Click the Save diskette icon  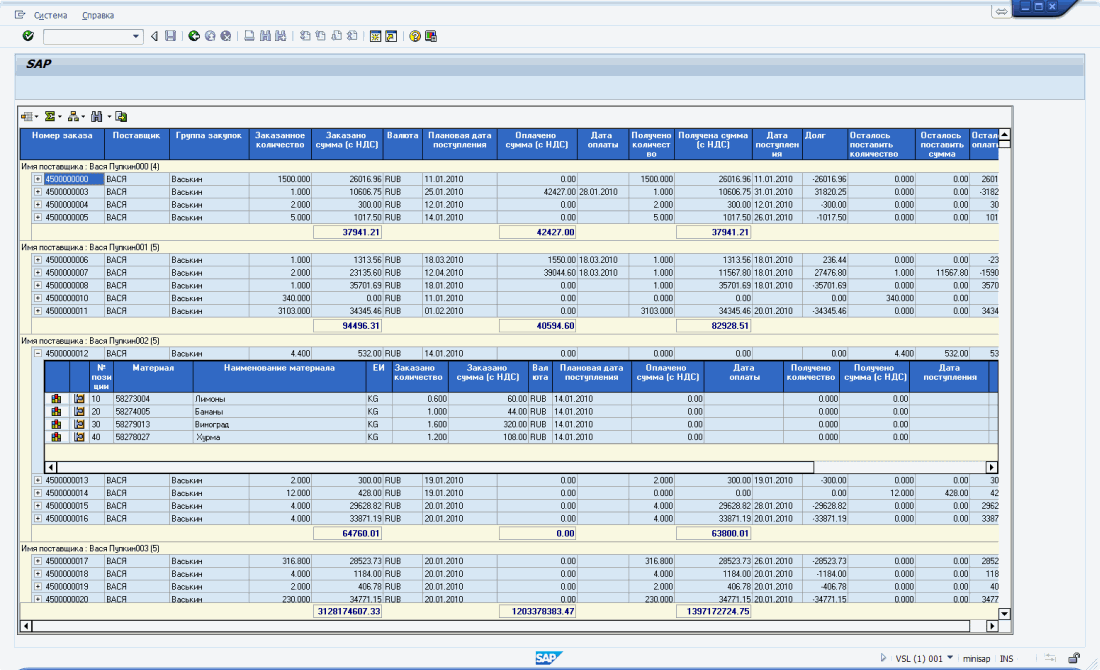point(170,36)
